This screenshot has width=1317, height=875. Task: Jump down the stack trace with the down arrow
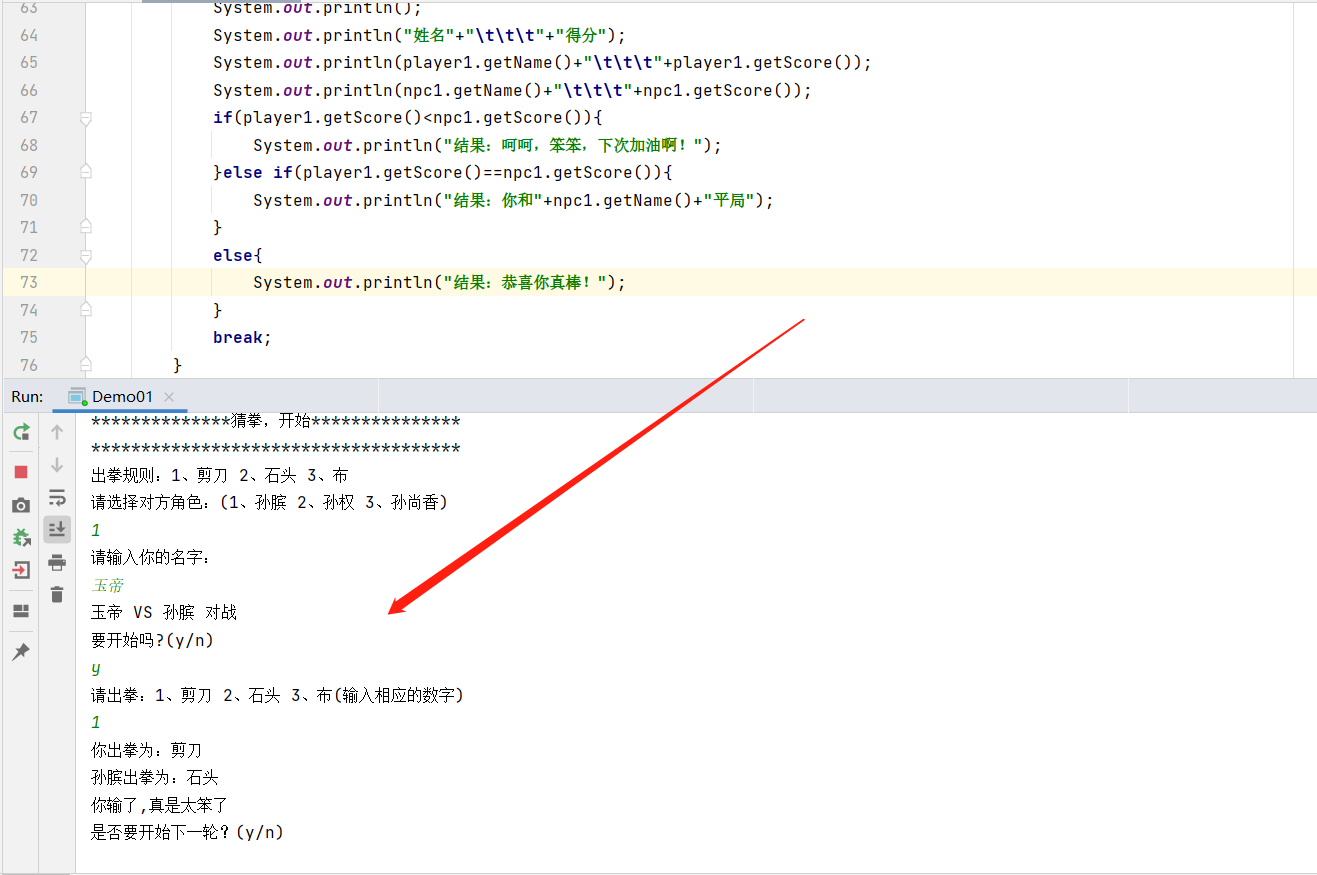click(57, 464)
